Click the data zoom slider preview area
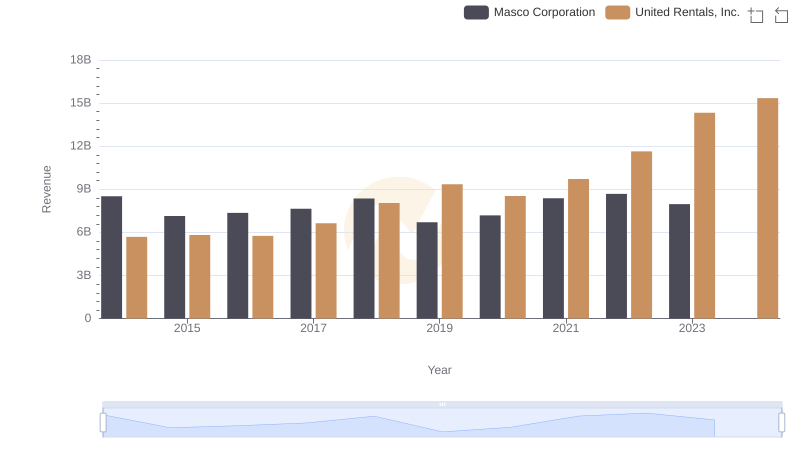Viewport: 800px width, 461px height. pos(442,423)
